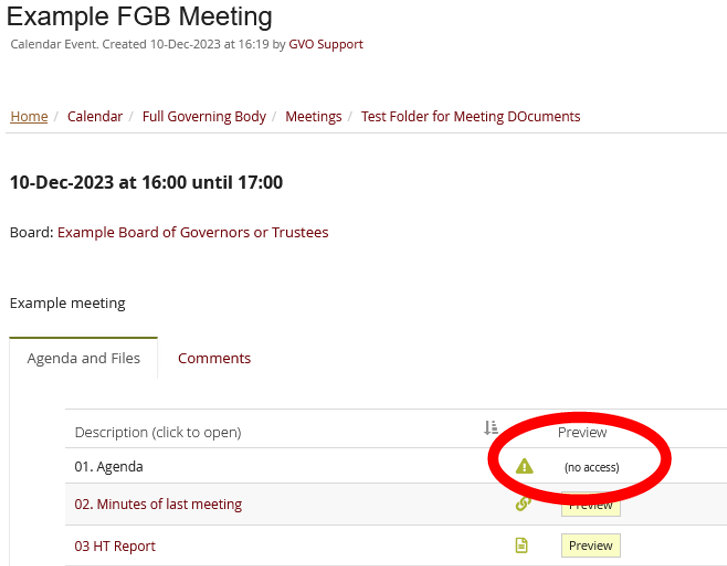Click the warning triangle icon beside Agenda
The width and height of the screenshot is (727, 566).
point(524,466)
